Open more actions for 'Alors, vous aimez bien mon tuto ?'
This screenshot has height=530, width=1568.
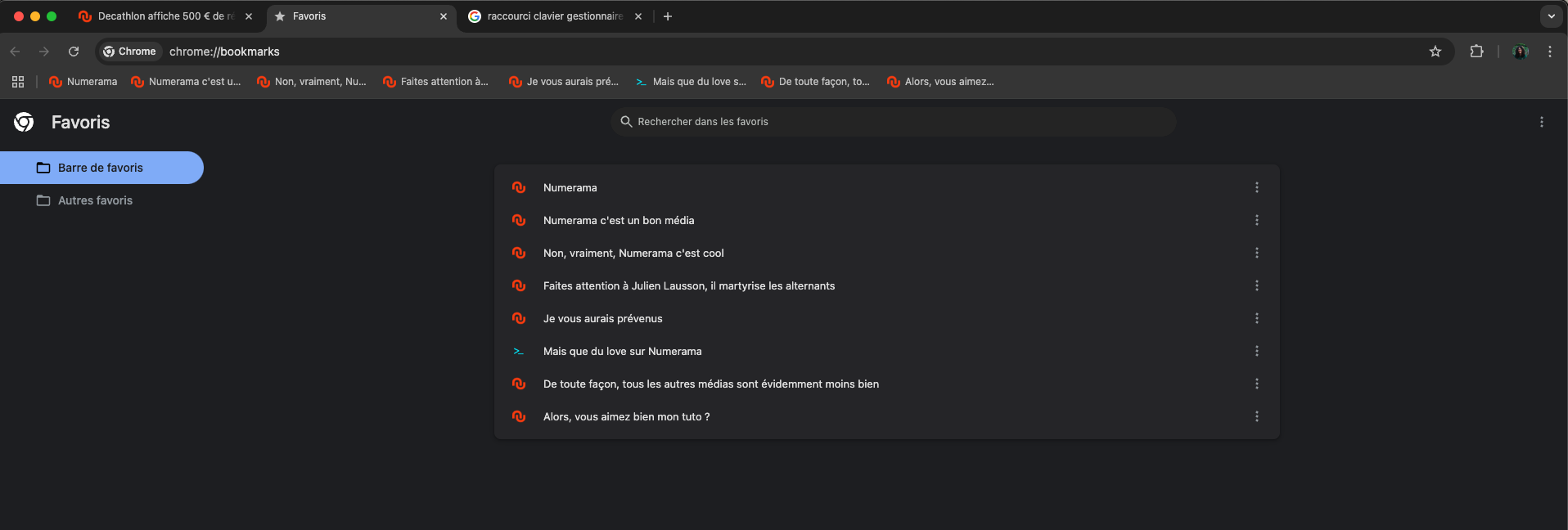tap(1257, 416)
